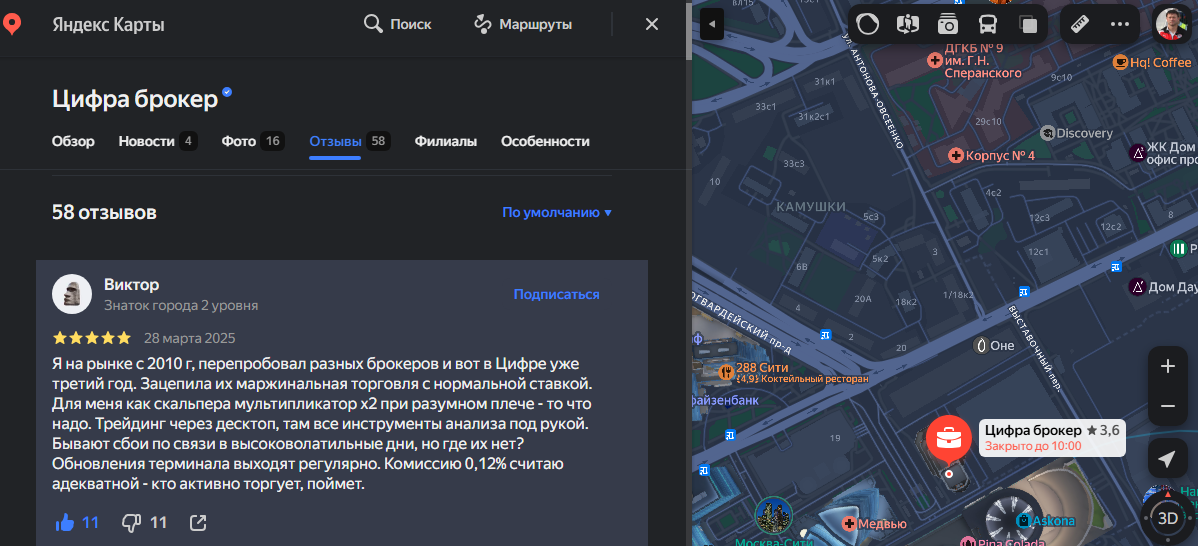1198x546 pixels.
Task: Click the КАМУШКИ district label on map
Action: click(x=811, y=207)
